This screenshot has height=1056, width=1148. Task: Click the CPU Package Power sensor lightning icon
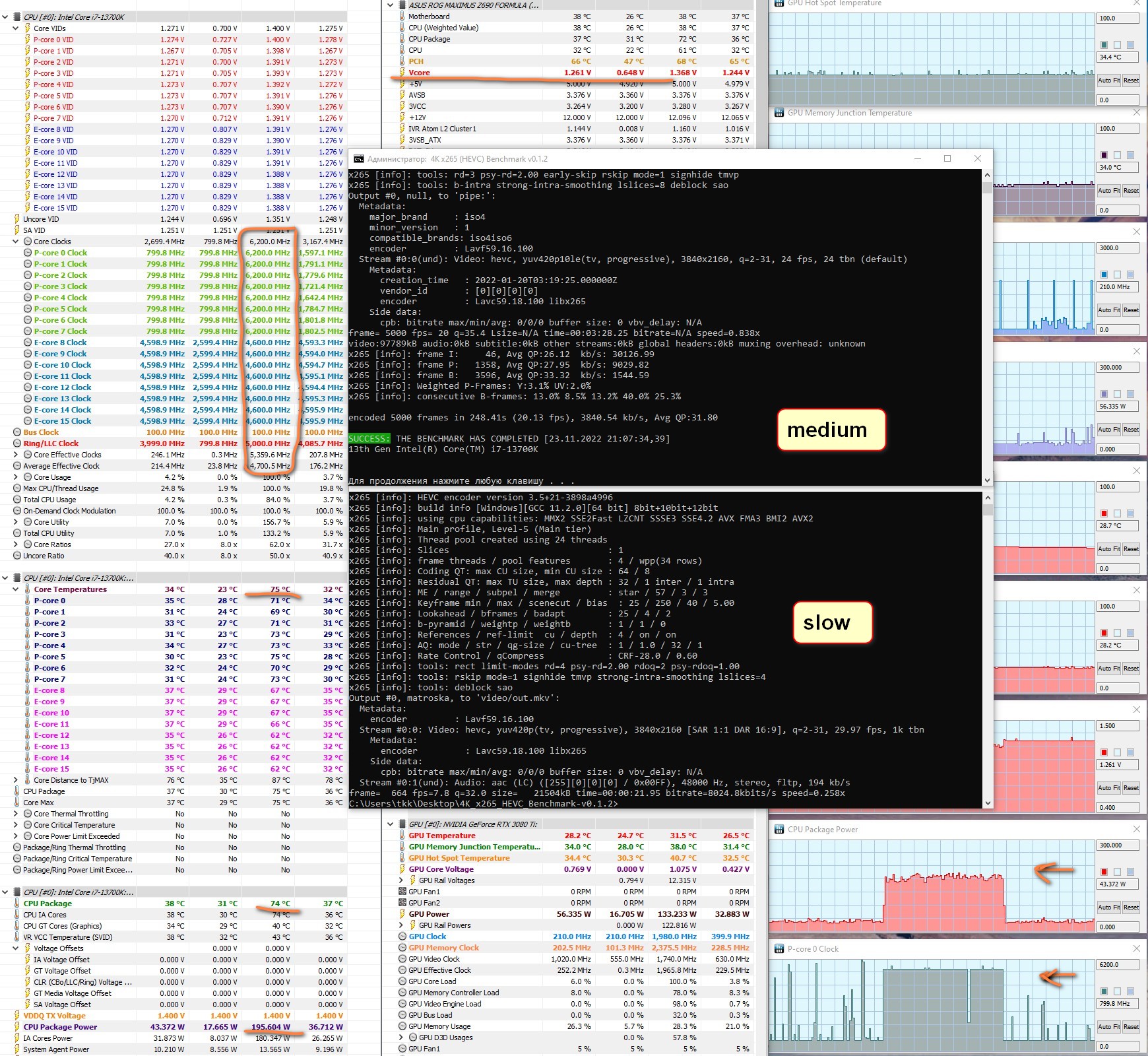coord(17,1027)
